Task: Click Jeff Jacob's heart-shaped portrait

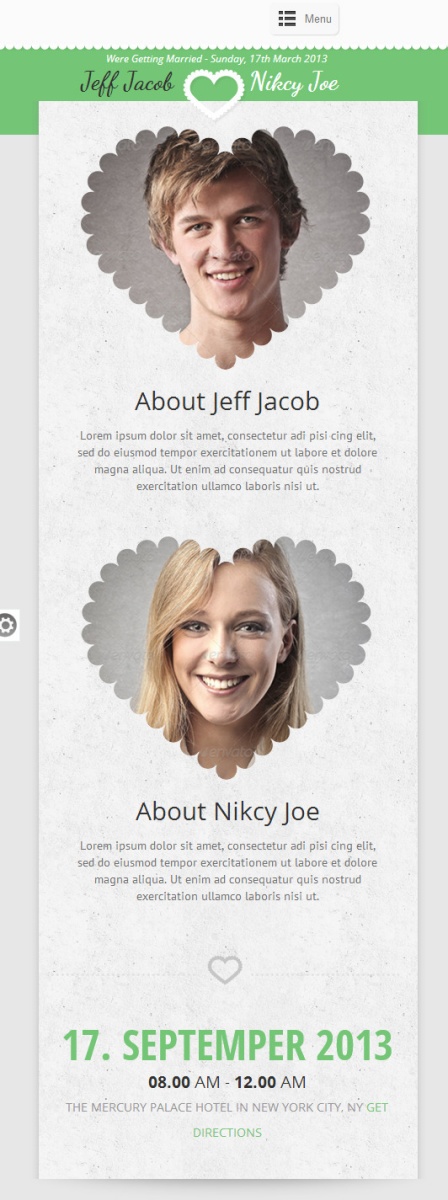Action: point(225,245)
